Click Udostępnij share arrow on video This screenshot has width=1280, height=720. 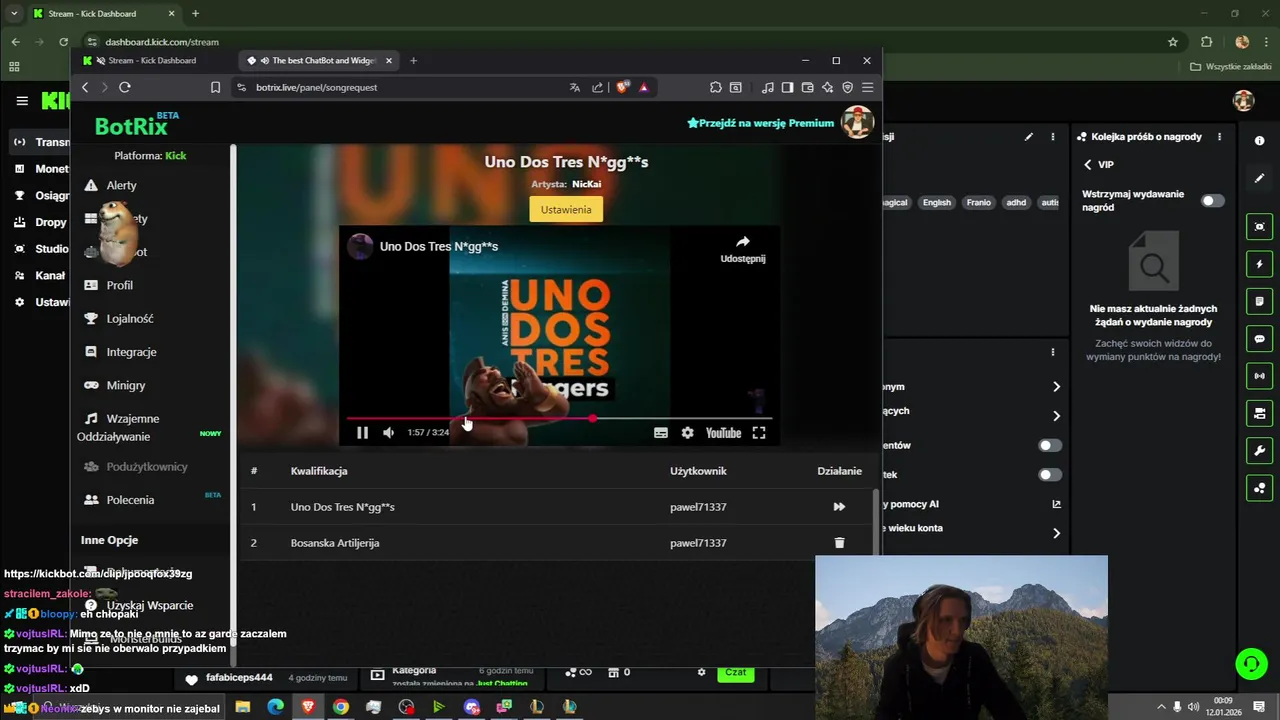tap(743, 249)
